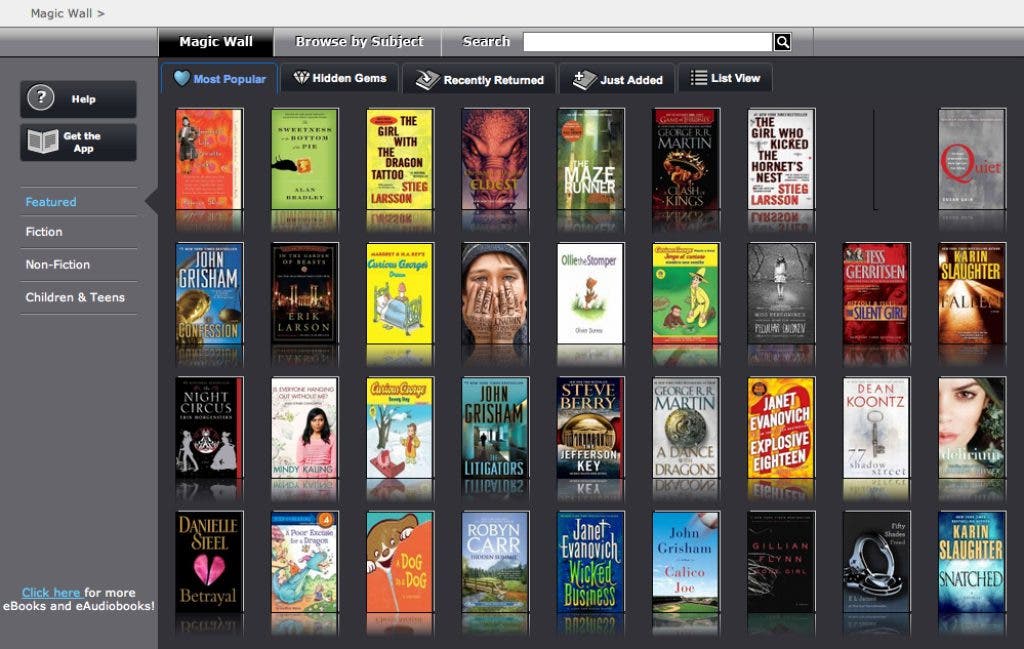Screen dimensions: 1024x649
Task: Click the Magic Wall breadcrumb text
Action: pos(61,13)
